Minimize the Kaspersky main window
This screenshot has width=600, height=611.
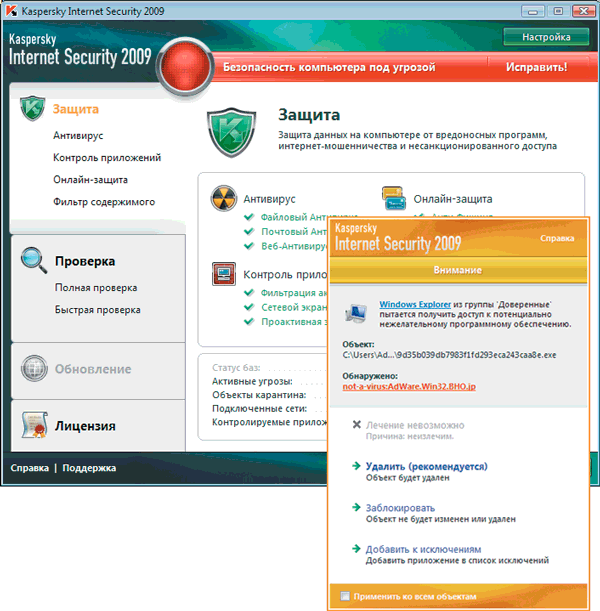533,11
